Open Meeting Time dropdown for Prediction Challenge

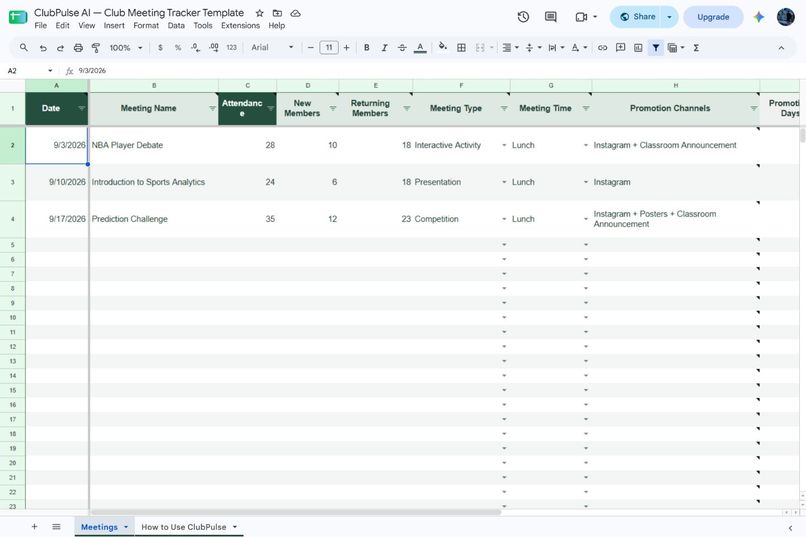click(x=586, y=219)
